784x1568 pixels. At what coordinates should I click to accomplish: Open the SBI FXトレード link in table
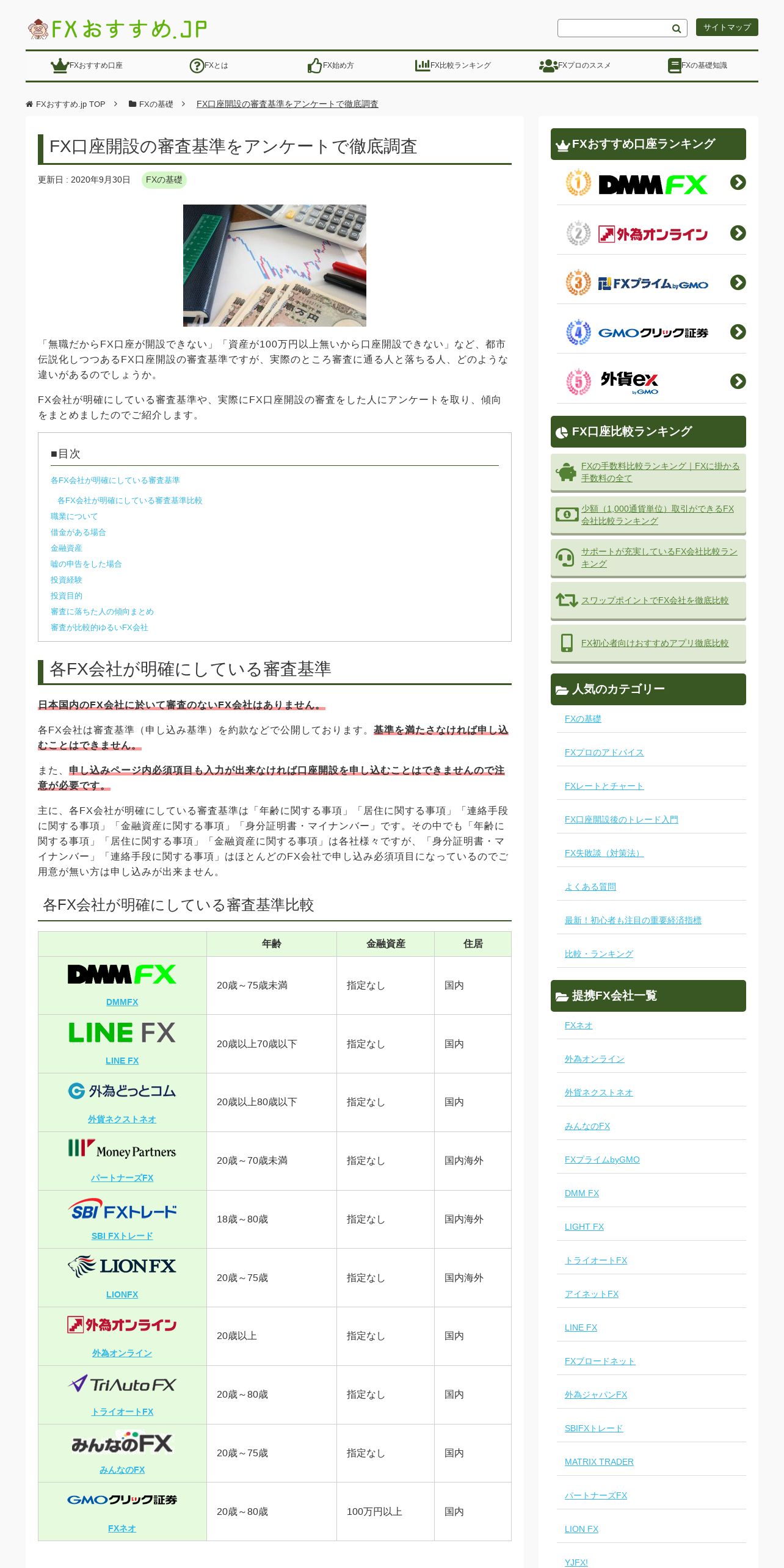122,1236
